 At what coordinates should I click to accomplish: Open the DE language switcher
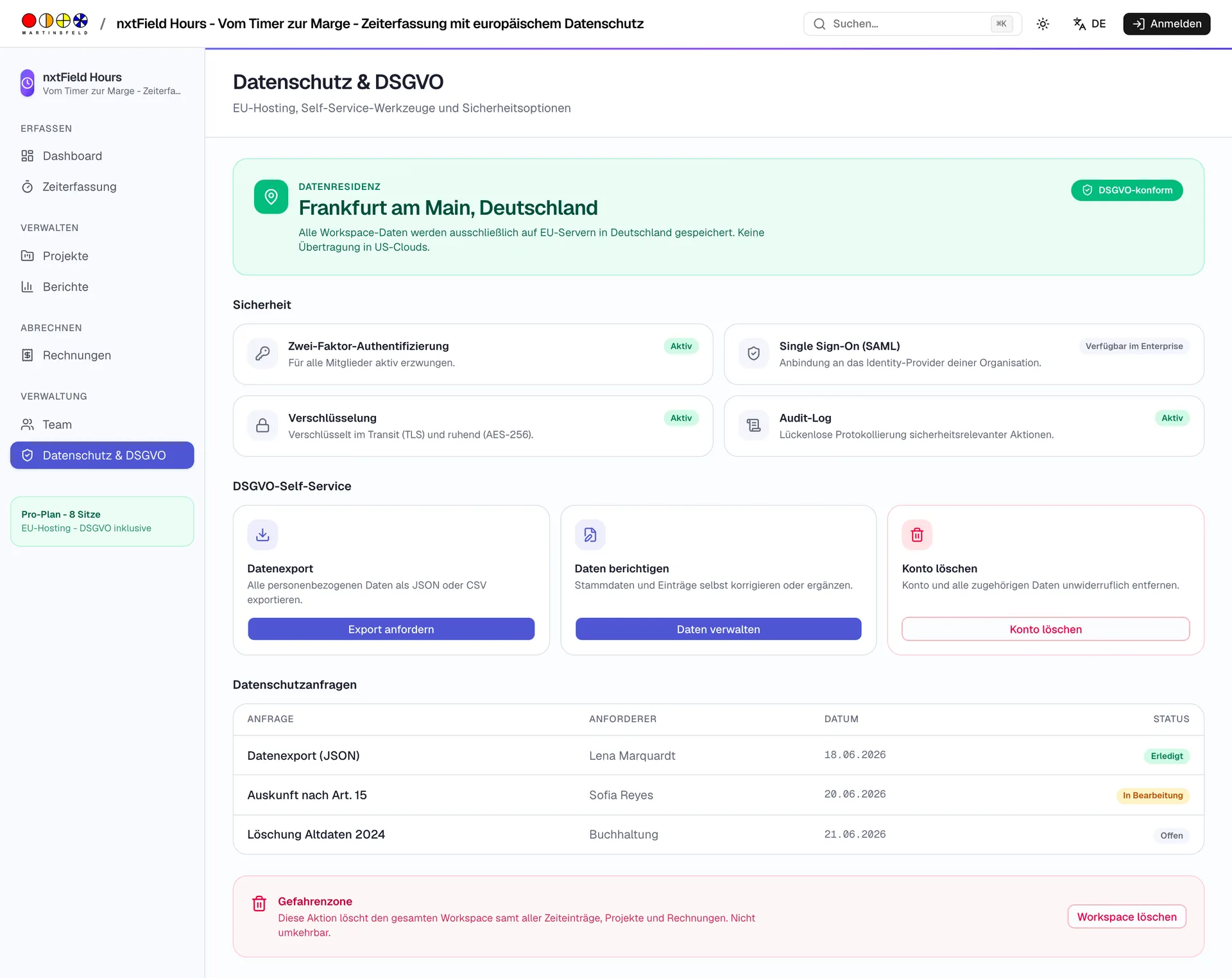coord(1090,24)
